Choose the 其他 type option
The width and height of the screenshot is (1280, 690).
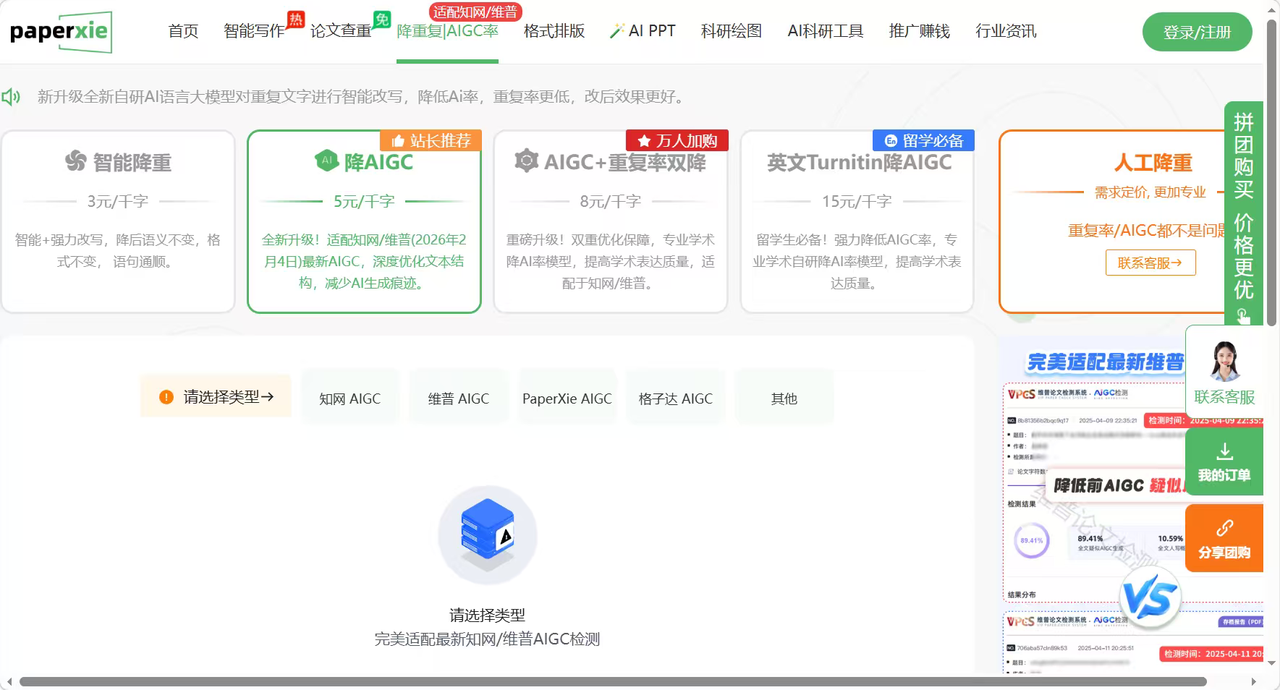[x=784, y=398]
